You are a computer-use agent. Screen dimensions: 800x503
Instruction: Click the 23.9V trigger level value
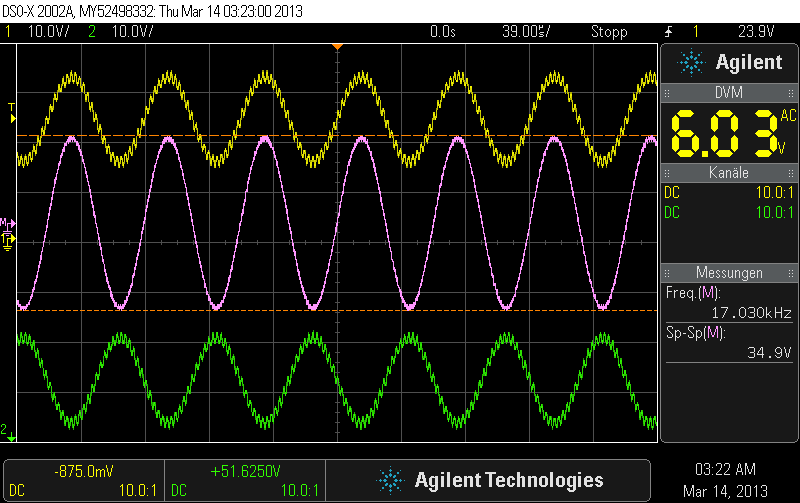tap(756, 32)
